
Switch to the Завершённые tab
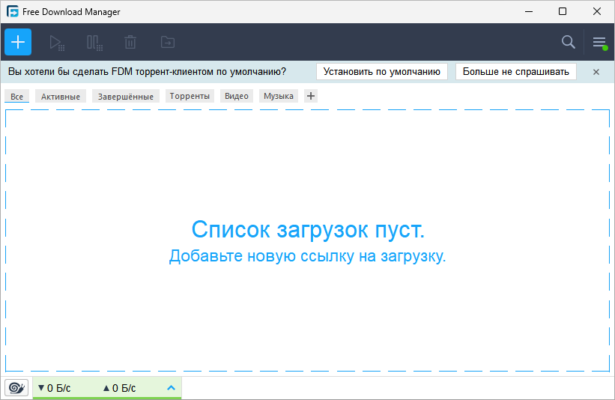[126, 96]
